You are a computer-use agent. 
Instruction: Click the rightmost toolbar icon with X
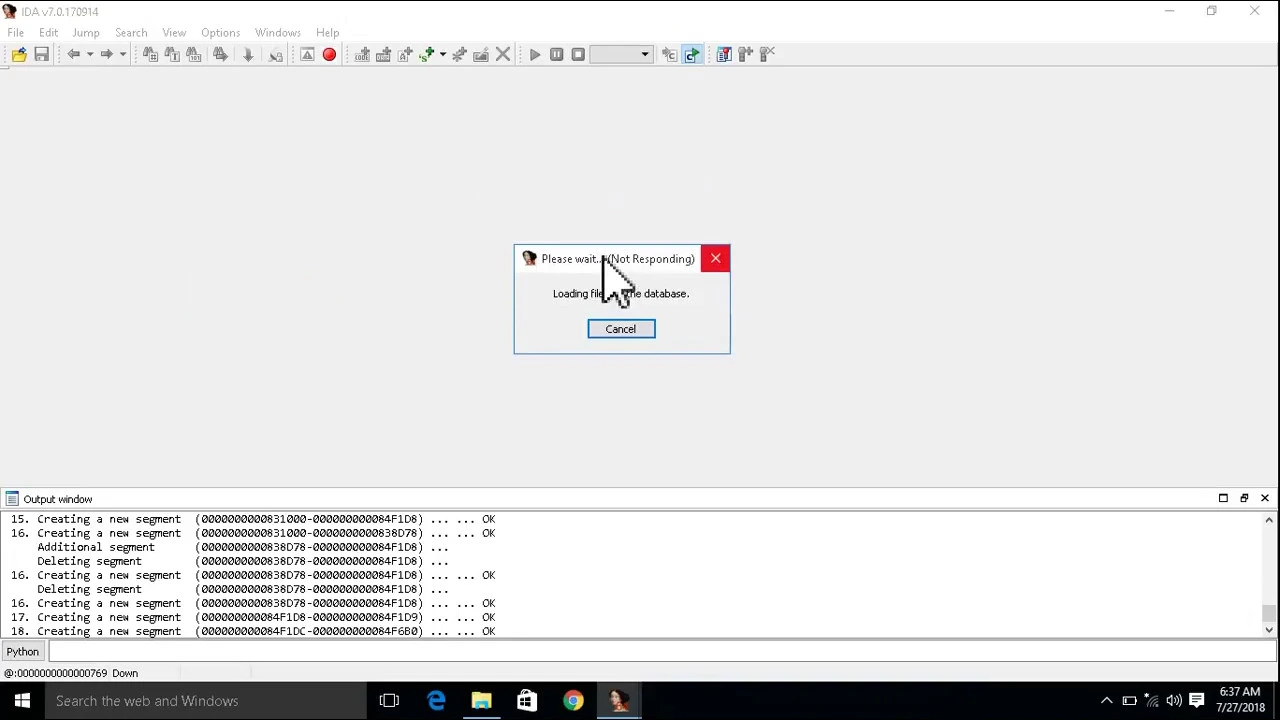click(x=767, y=55)
